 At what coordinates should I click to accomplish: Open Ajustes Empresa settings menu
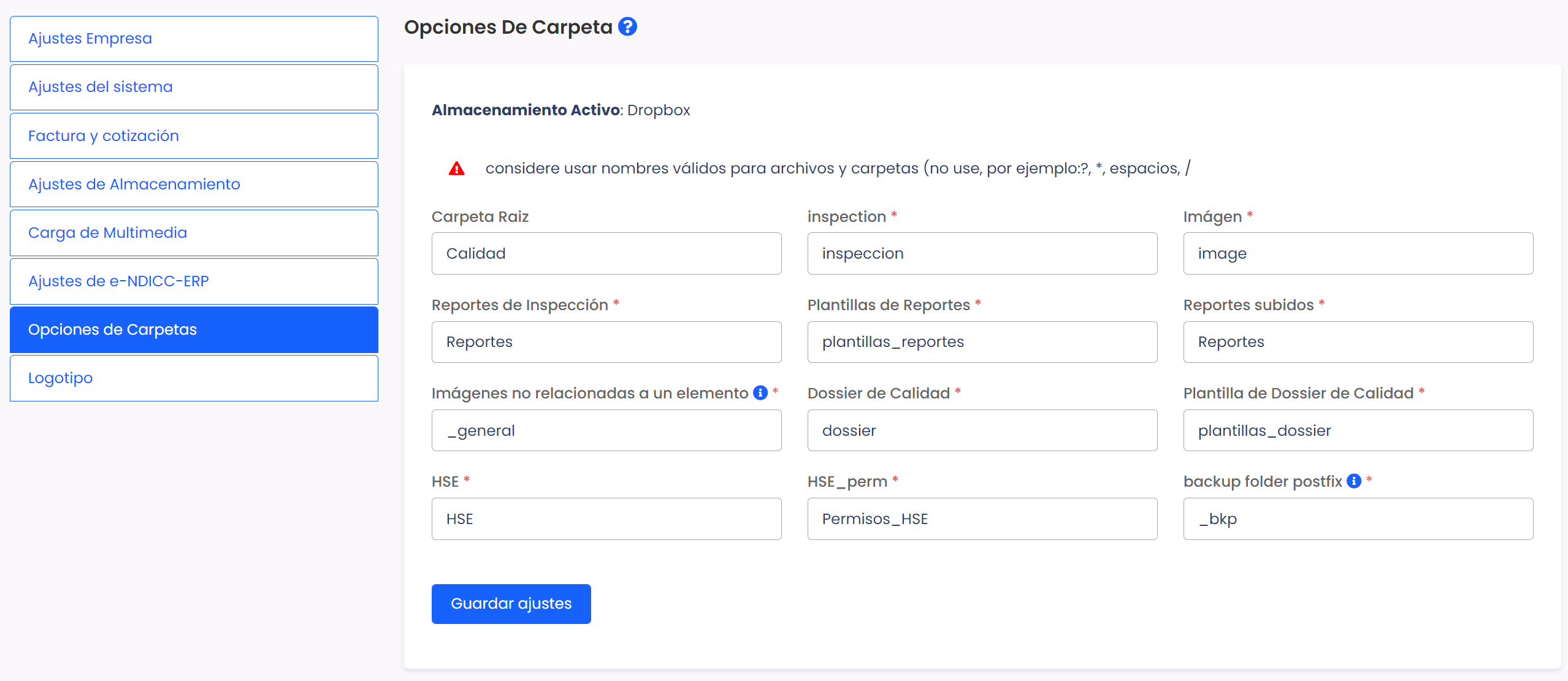tap(194, 39)
